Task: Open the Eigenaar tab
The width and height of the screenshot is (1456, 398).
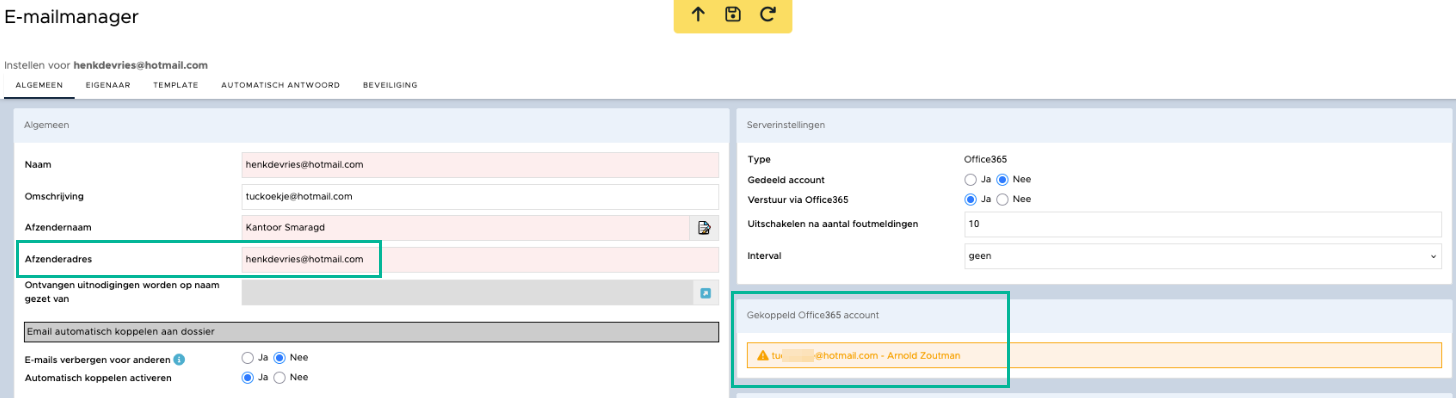Action: pos(108,85)
